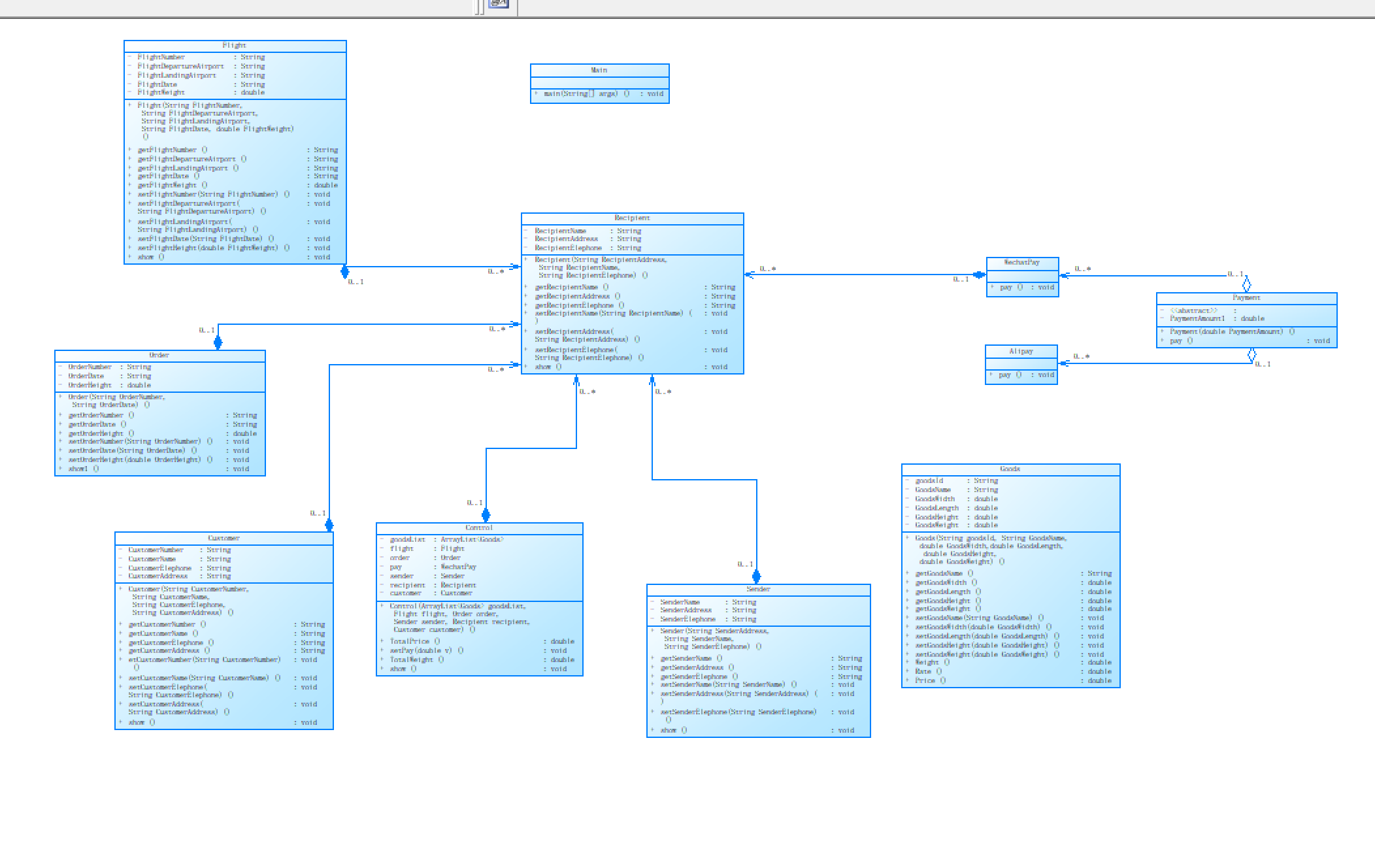Click the Alipay class box header
Image resolution: width=1375 pixels, height=868 pixels.
click(1021, 352)
